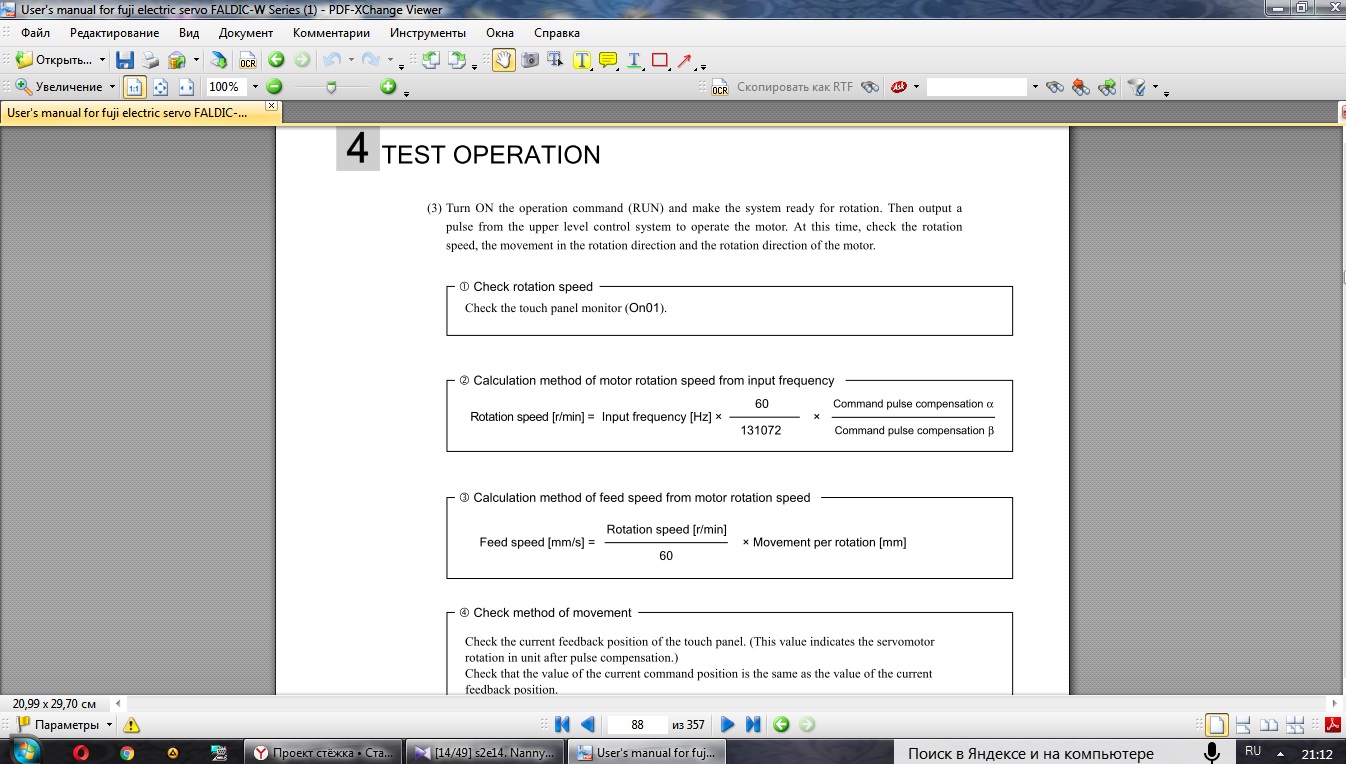Click green zoom in plus button
The width and height of the screenshot is (1346, 764).
(x=388, y=87)
